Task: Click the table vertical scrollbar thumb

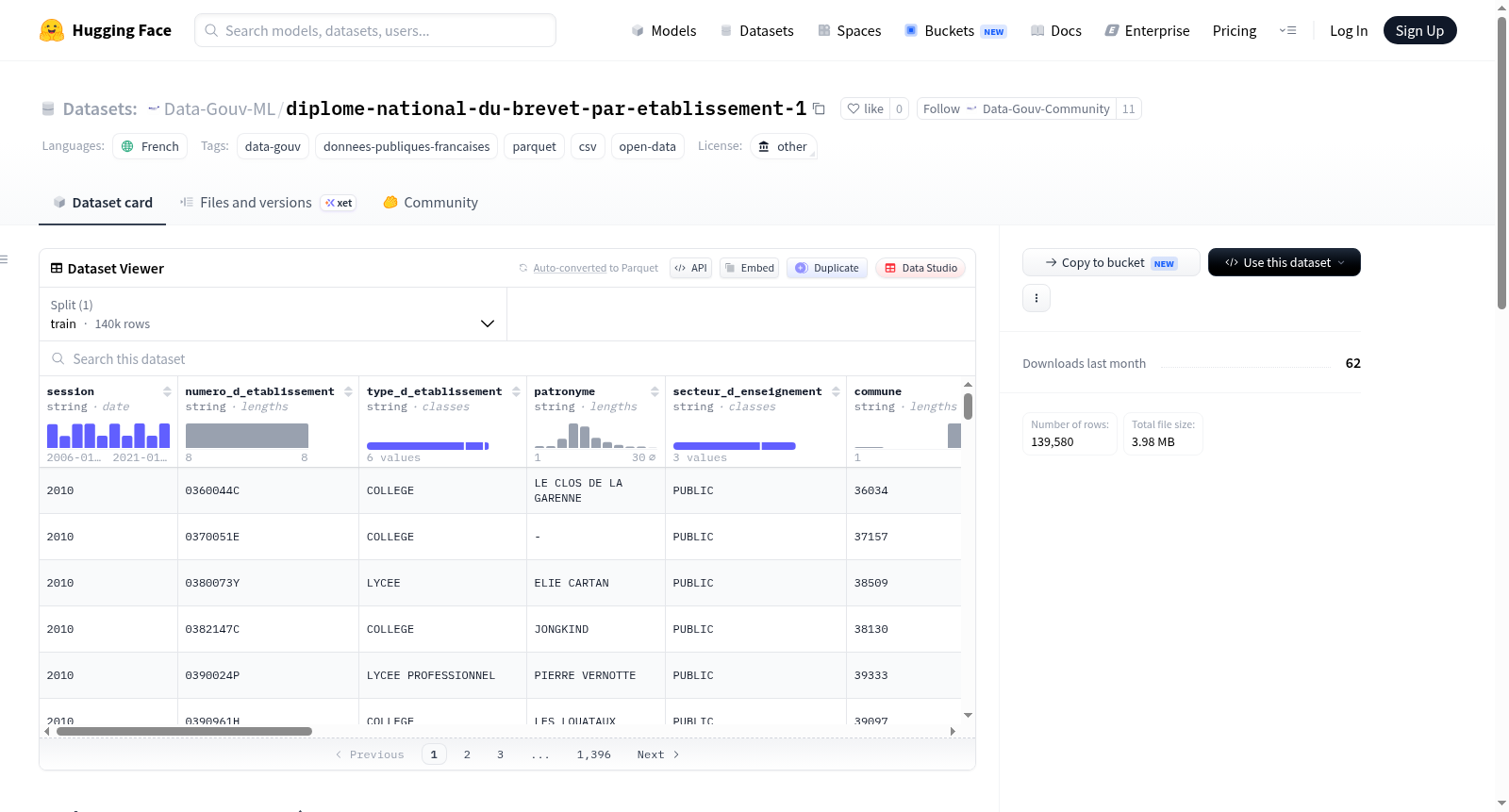Action: (x=968, y=406)
